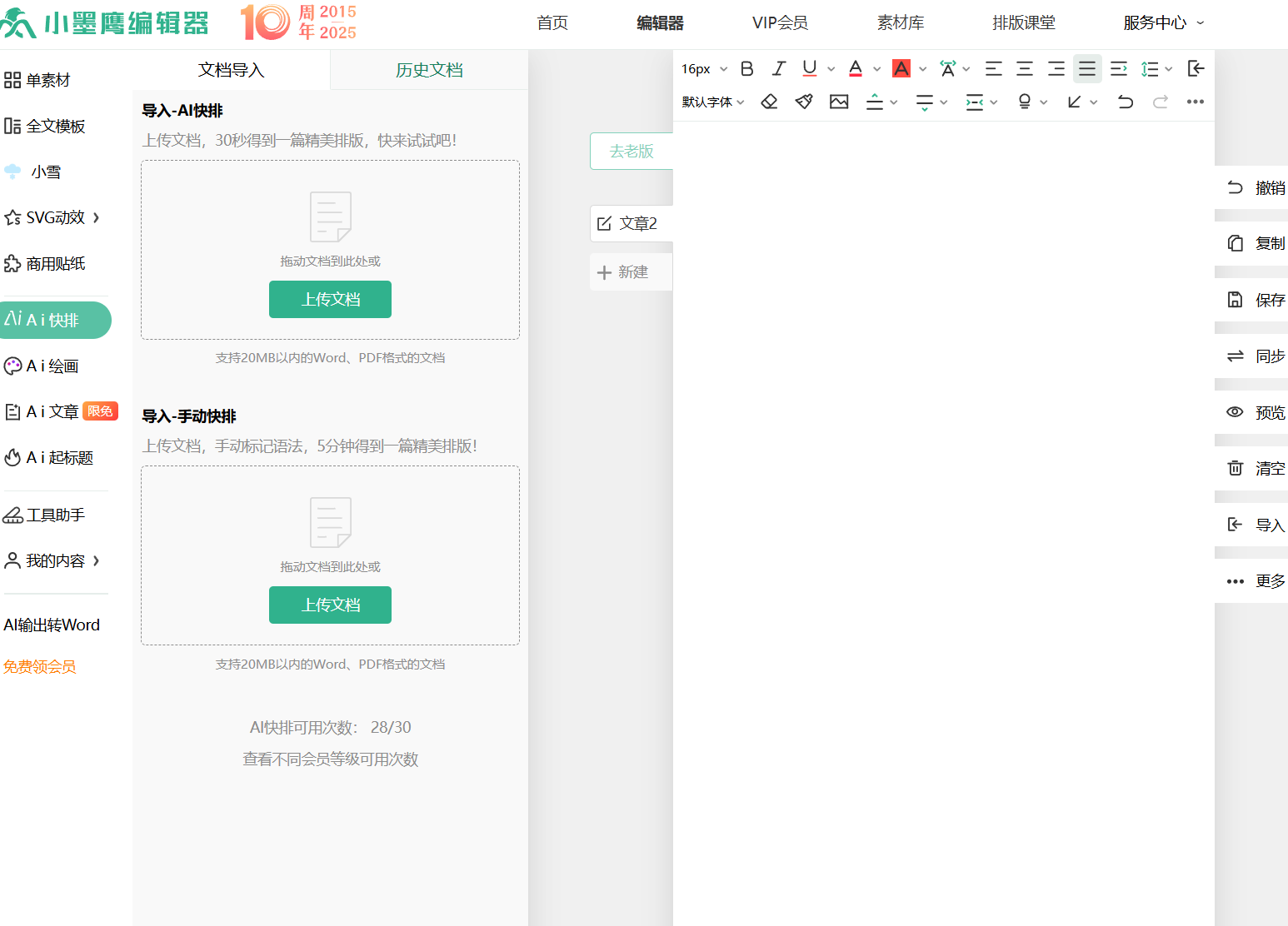The image size is (1288, 926).
Task: Click the 清空 trash icon
Action: coord(1235,468)
